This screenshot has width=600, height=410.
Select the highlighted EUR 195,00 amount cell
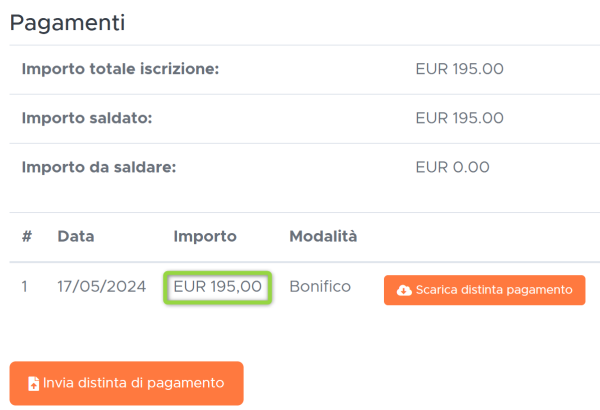click(x=218, y=288)
